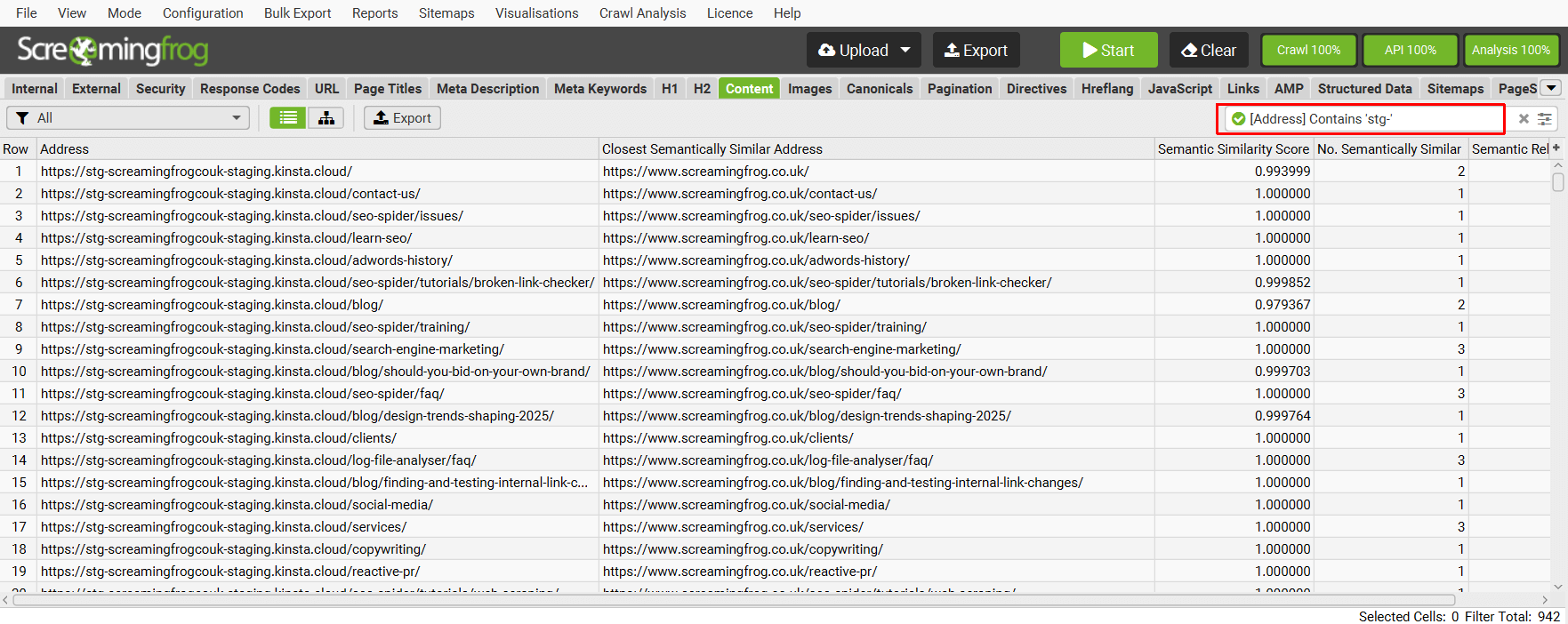
Task: Select the staging reactive-pr address row
Action: pyautogui.click(x=318, y=571)
